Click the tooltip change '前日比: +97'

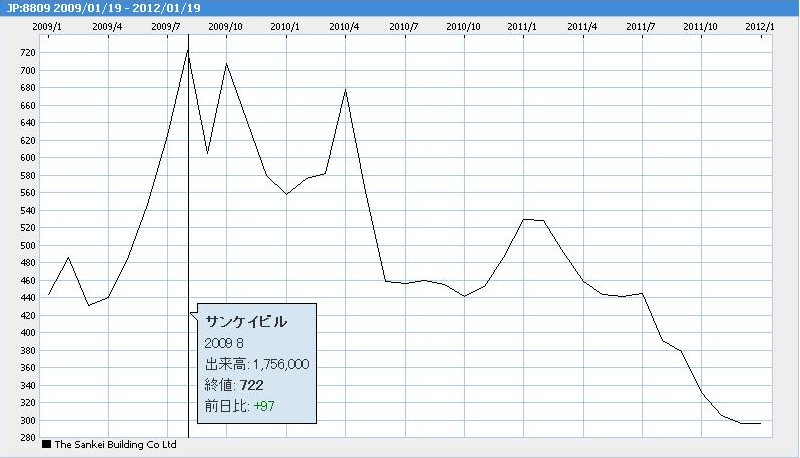click(x=240, y=406)
